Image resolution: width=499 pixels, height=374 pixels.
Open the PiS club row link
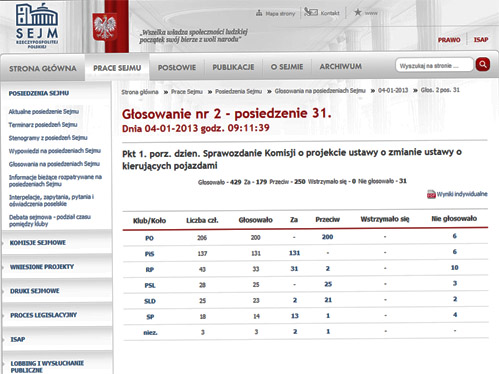point(149,254)
